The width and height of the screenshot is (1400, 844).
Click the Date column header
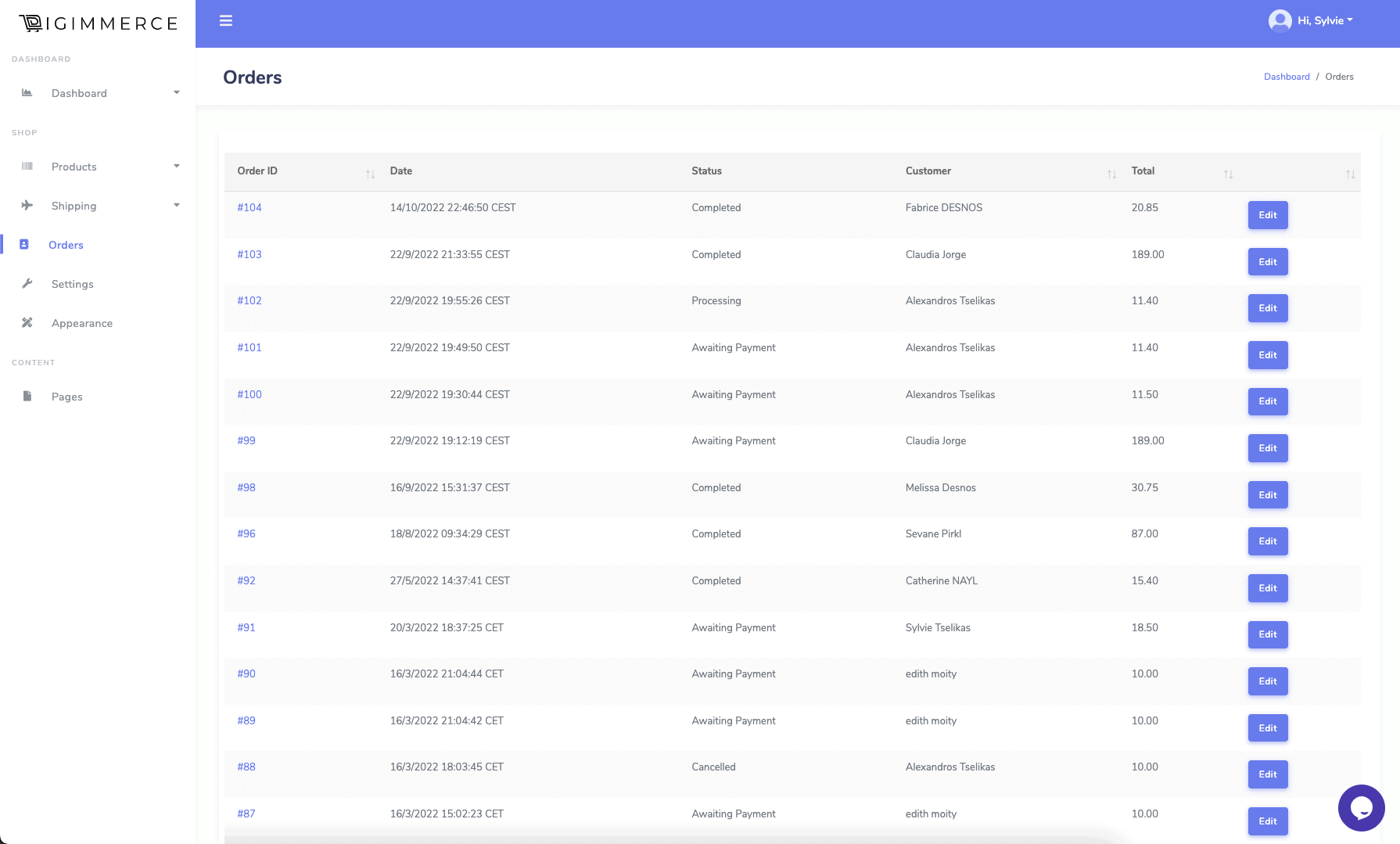401,171
